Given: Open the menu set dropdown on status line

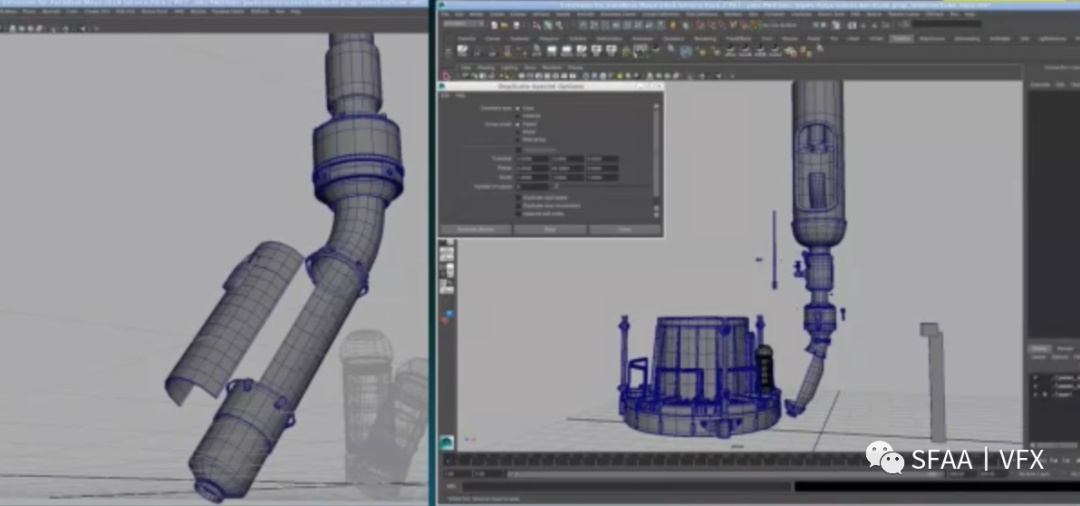Looking at the screenshot, I should pyautogui.click(x=463, y=25).
